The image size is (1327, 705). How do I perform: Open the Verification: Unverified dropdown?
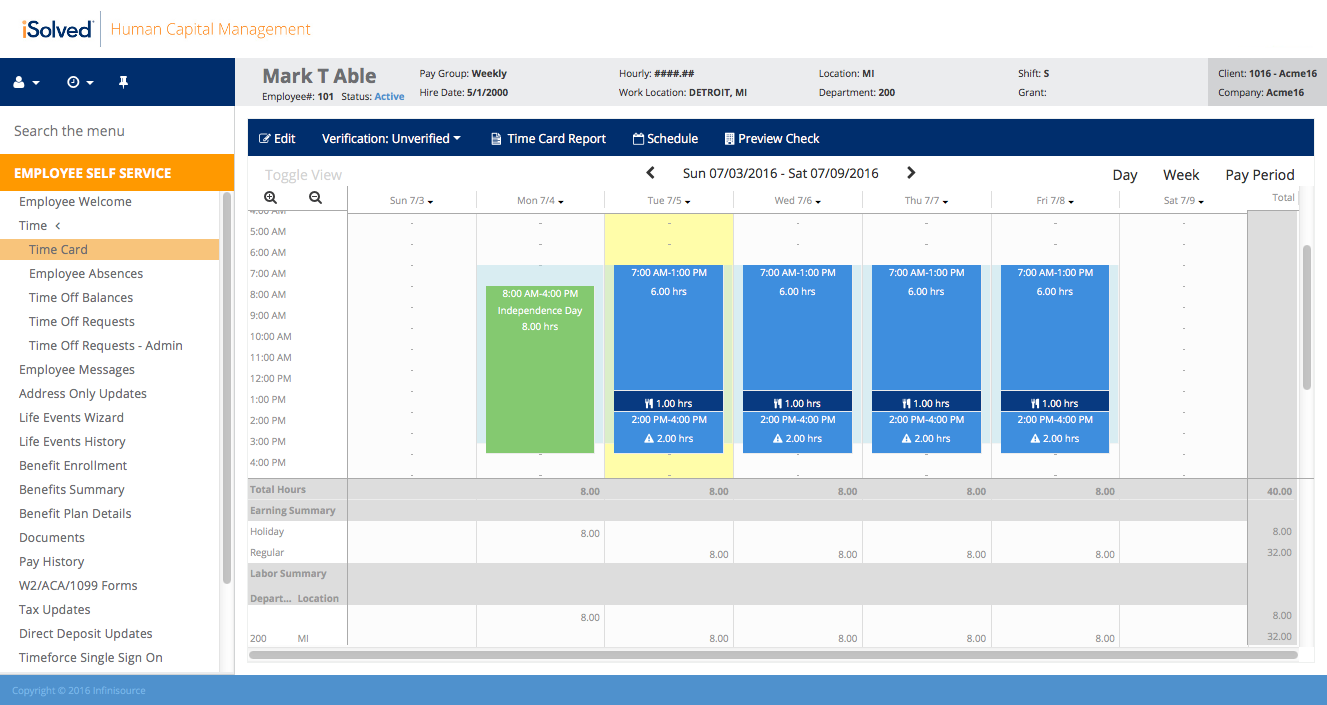[391, 138]
